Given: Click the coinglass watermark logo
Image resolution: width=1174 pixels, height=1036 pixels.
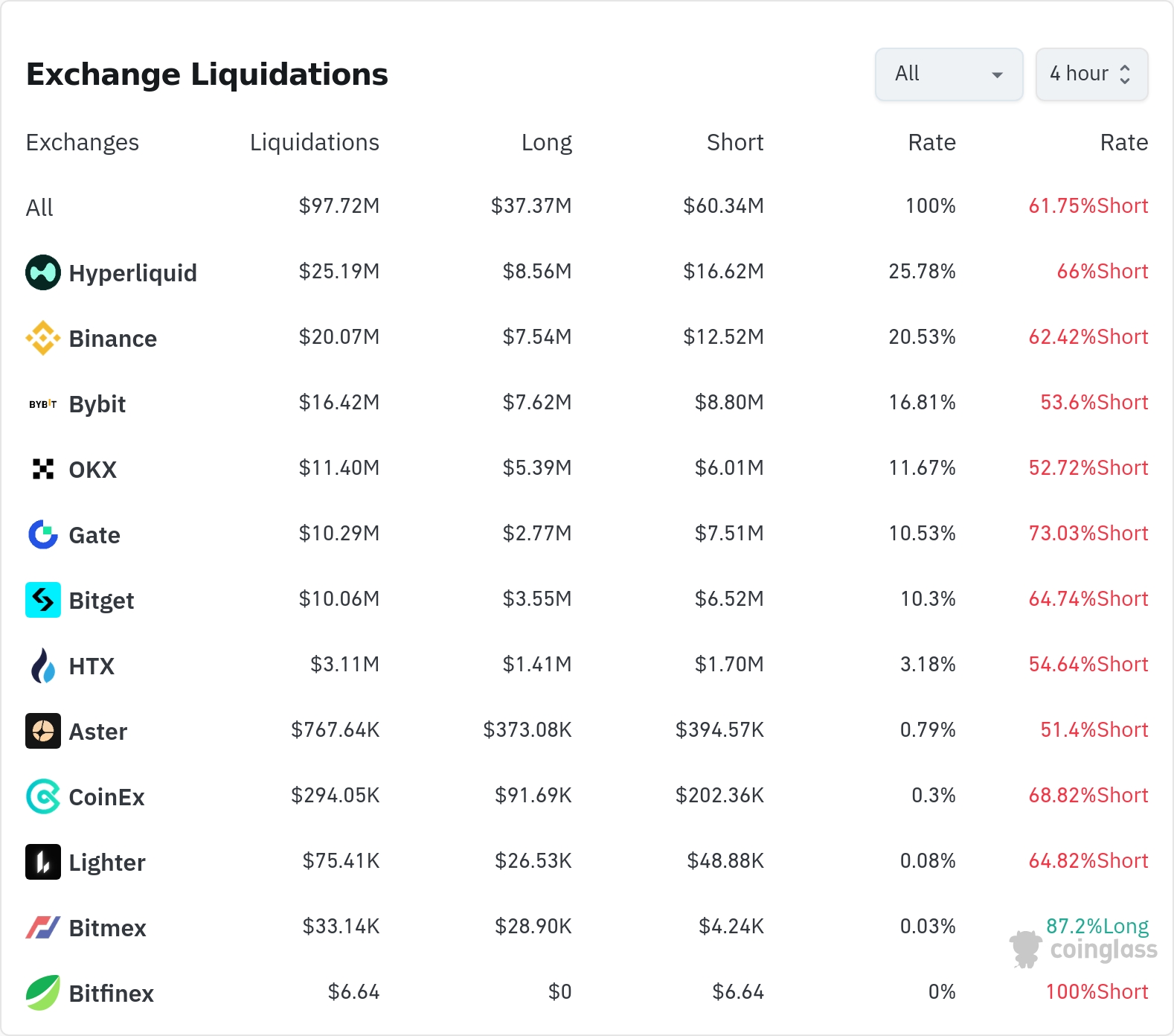Looking at the screenshot, I should (1083, 950).
